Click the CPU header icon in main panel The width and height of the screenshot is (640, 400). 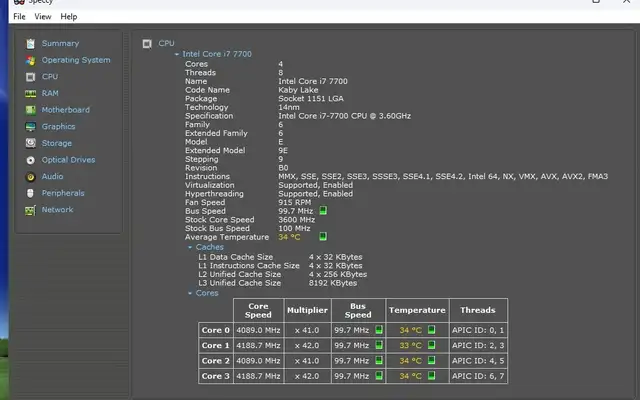[147, 44]
